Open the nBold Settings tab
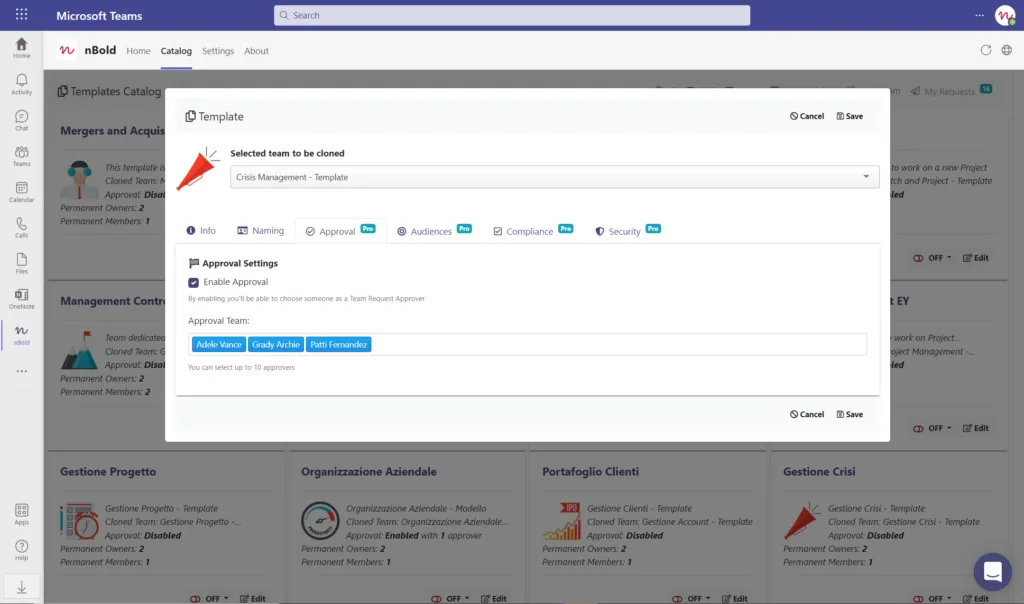Screen dimensions: 1024x604 [x=217, y=50]
